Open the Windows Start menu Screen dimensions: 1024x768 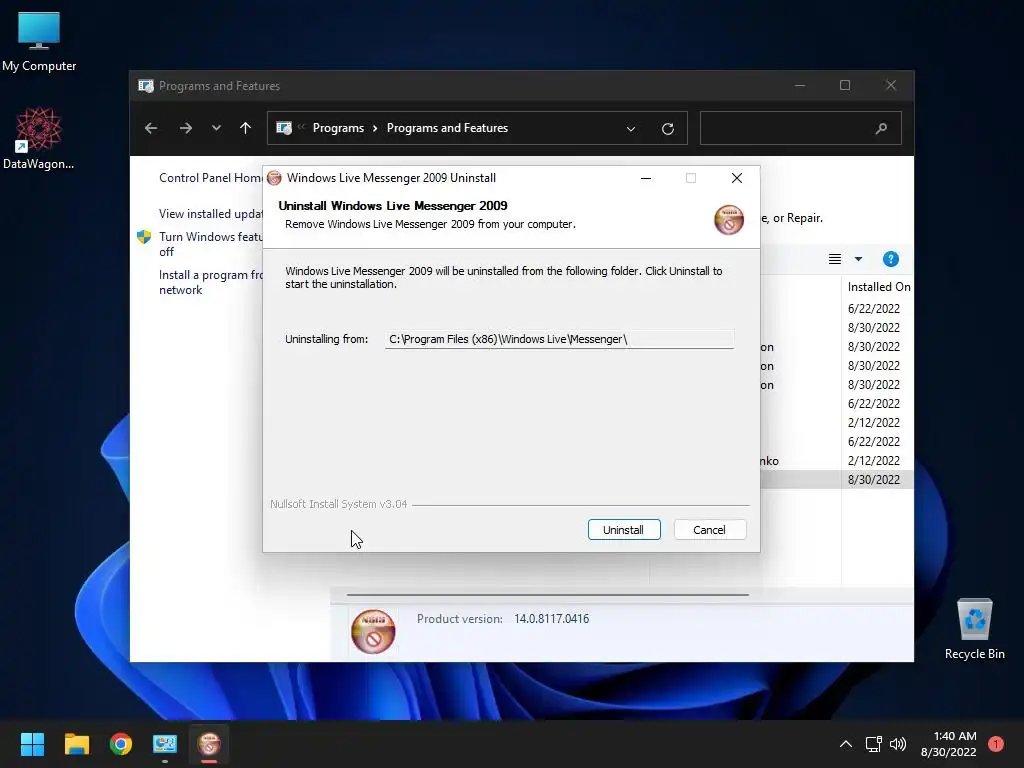tap(32, 744)
